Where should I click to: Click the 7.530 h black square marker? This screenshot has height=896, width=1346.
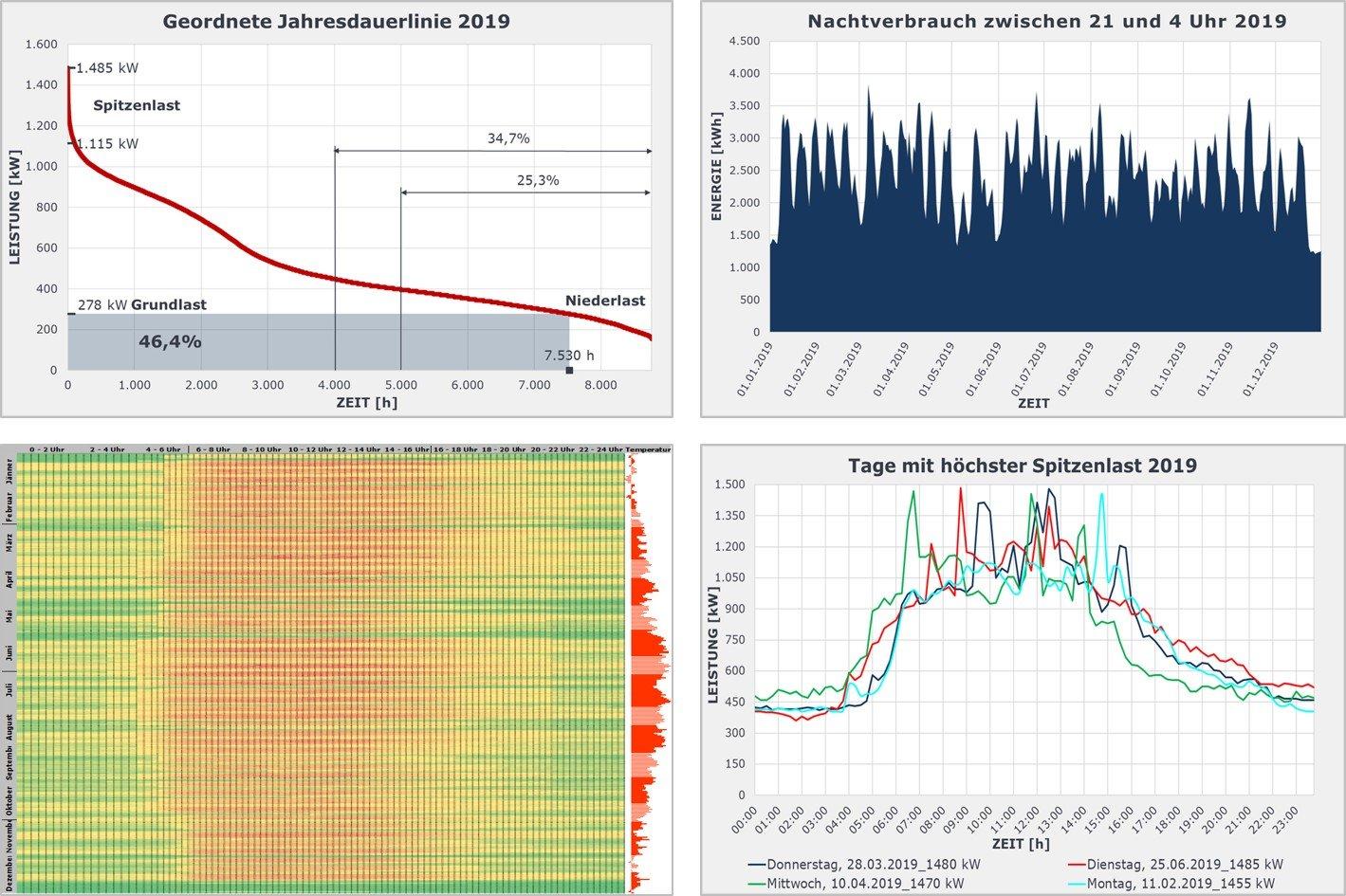569,370
